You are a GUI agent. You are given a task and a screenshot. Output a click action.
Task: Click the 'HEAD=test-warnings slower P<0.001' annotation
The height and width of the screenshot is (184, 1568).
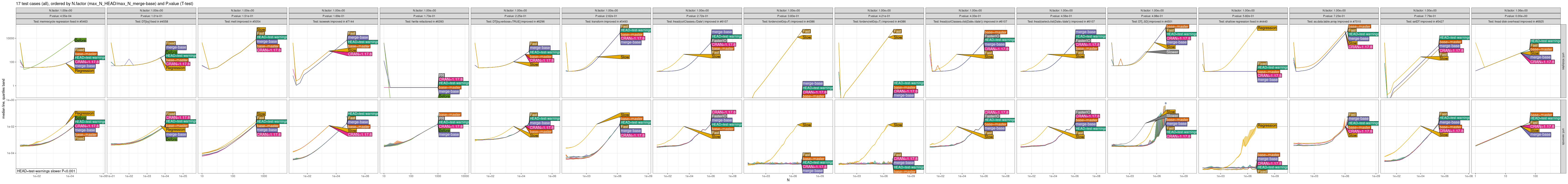[x=46, y=171]
